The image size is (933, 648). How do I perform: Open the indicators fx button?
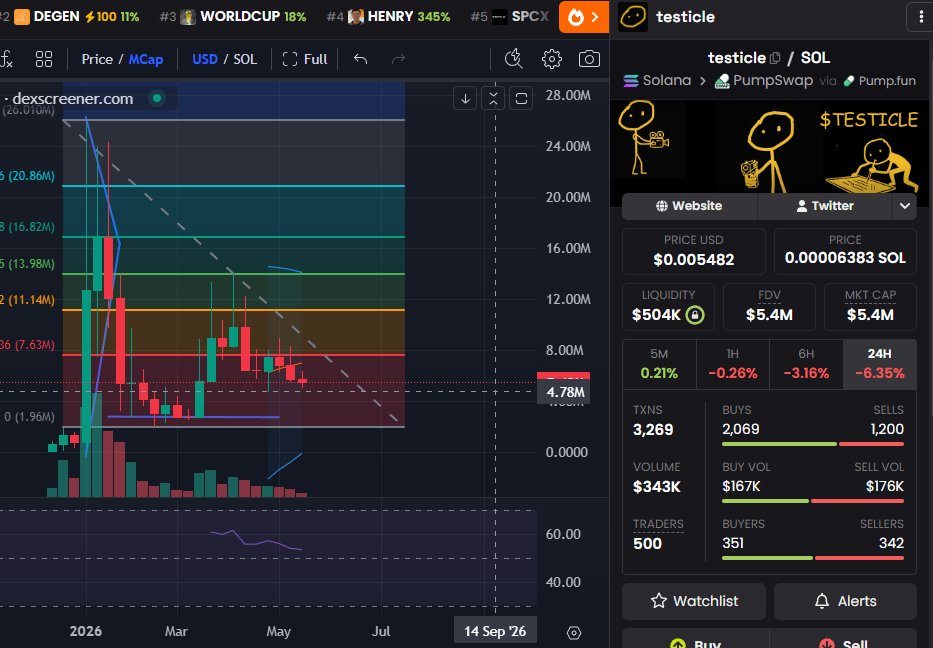pyautogui.click(x=6, y=59)
